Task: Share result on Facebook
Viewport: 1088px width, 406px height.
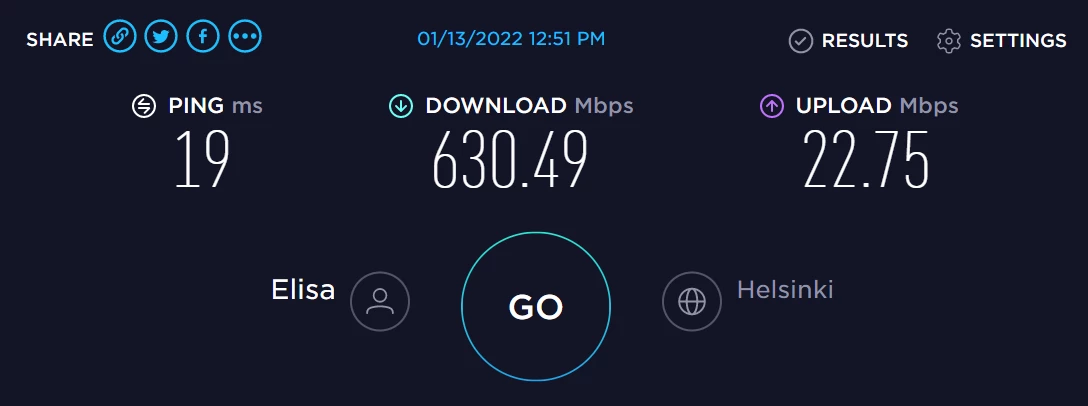Action: (x=203, y=37)
